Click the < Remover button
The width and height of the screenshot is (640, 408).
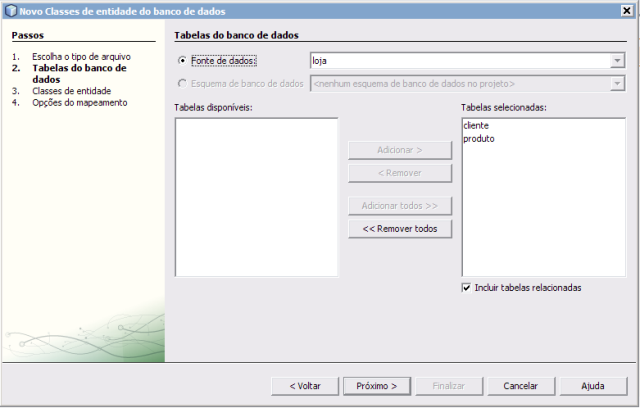tap(399, 173)
